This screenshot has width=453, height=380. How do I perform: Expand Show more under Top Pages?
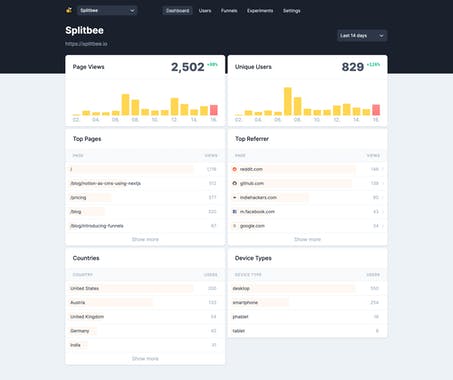pyautogui.click(x=145, y=239)
